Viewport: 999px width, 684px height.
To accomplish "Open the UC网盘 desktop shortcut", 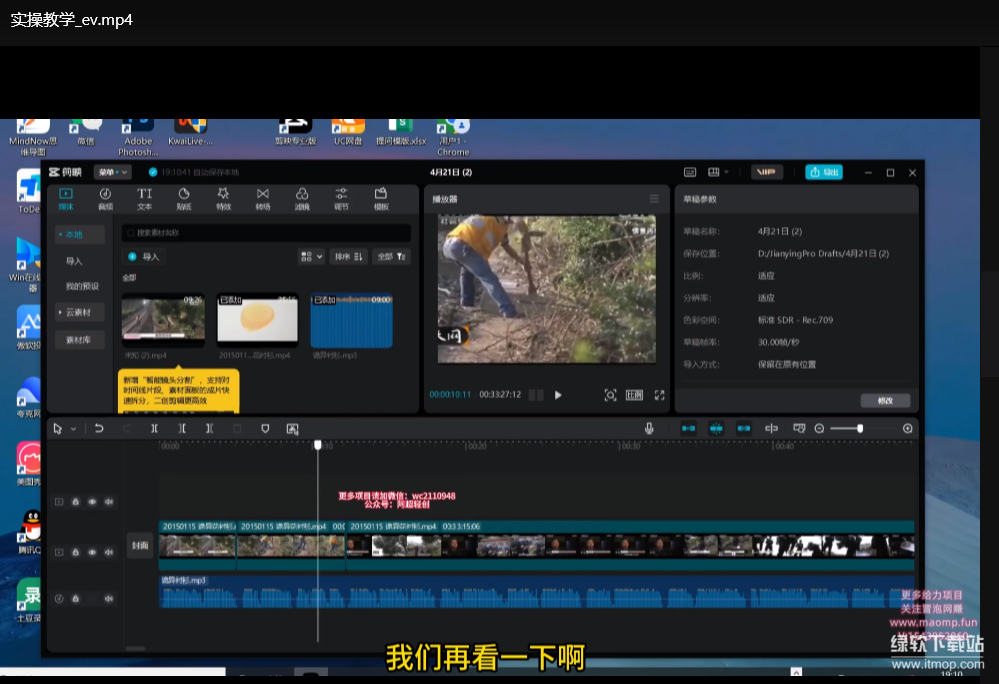I will point(348,132).
